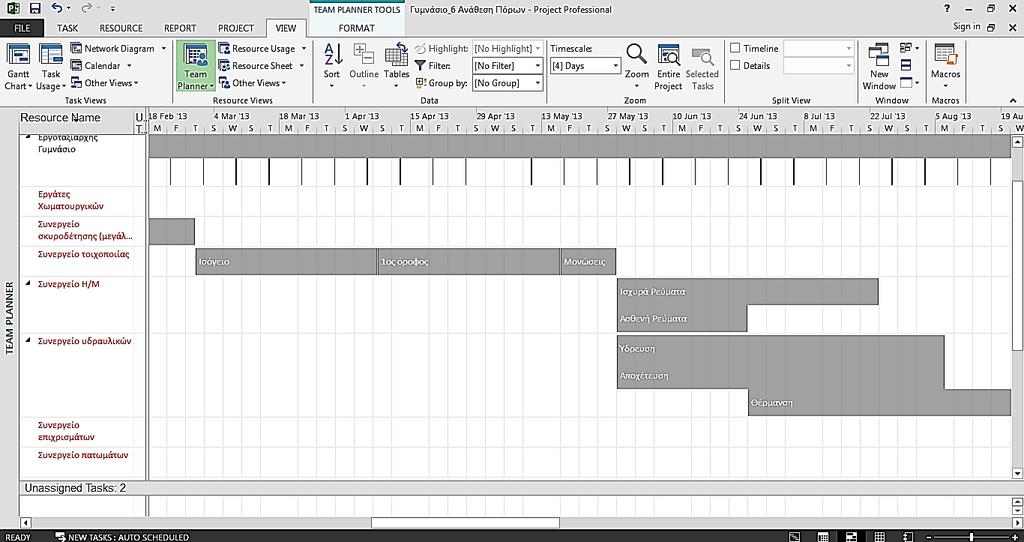The height and width of the screenshot is (542, 1024).
Task: Select the Θέρμανση task bar
Action: click(880, 403)
